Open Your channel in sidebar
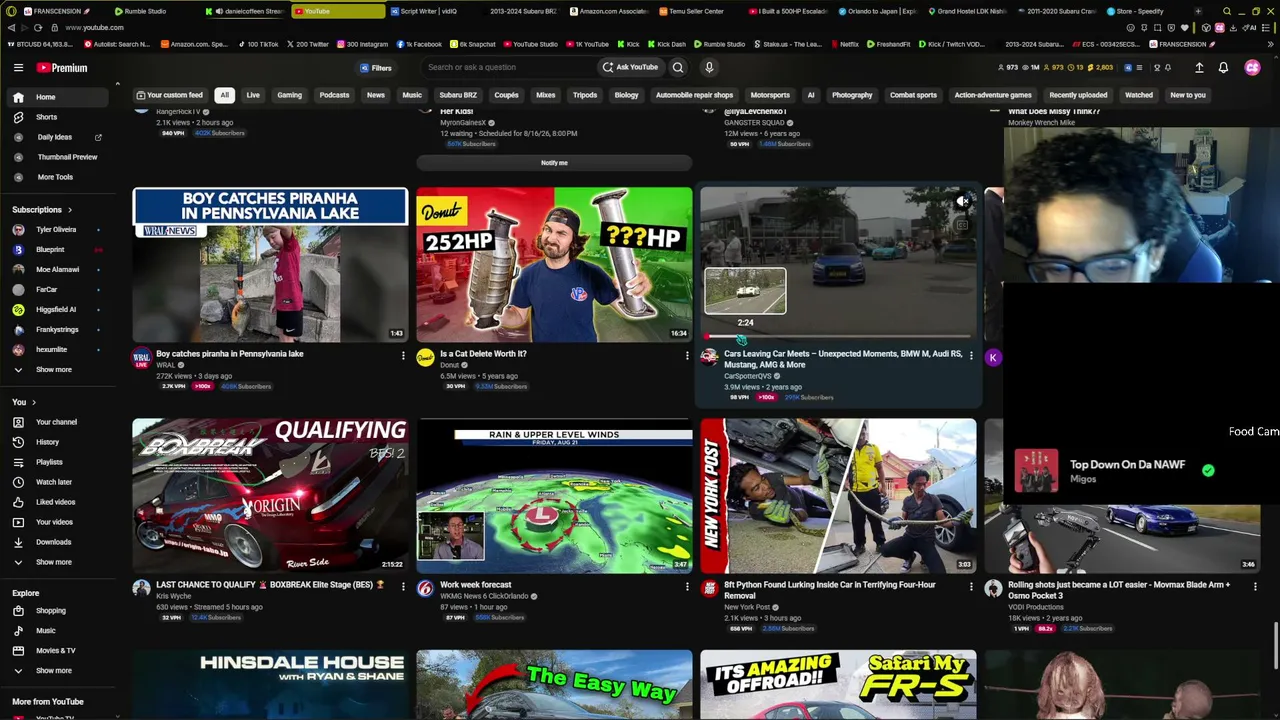The height and width of the screenshot is (720, 1280). click(x=56, y=422)
